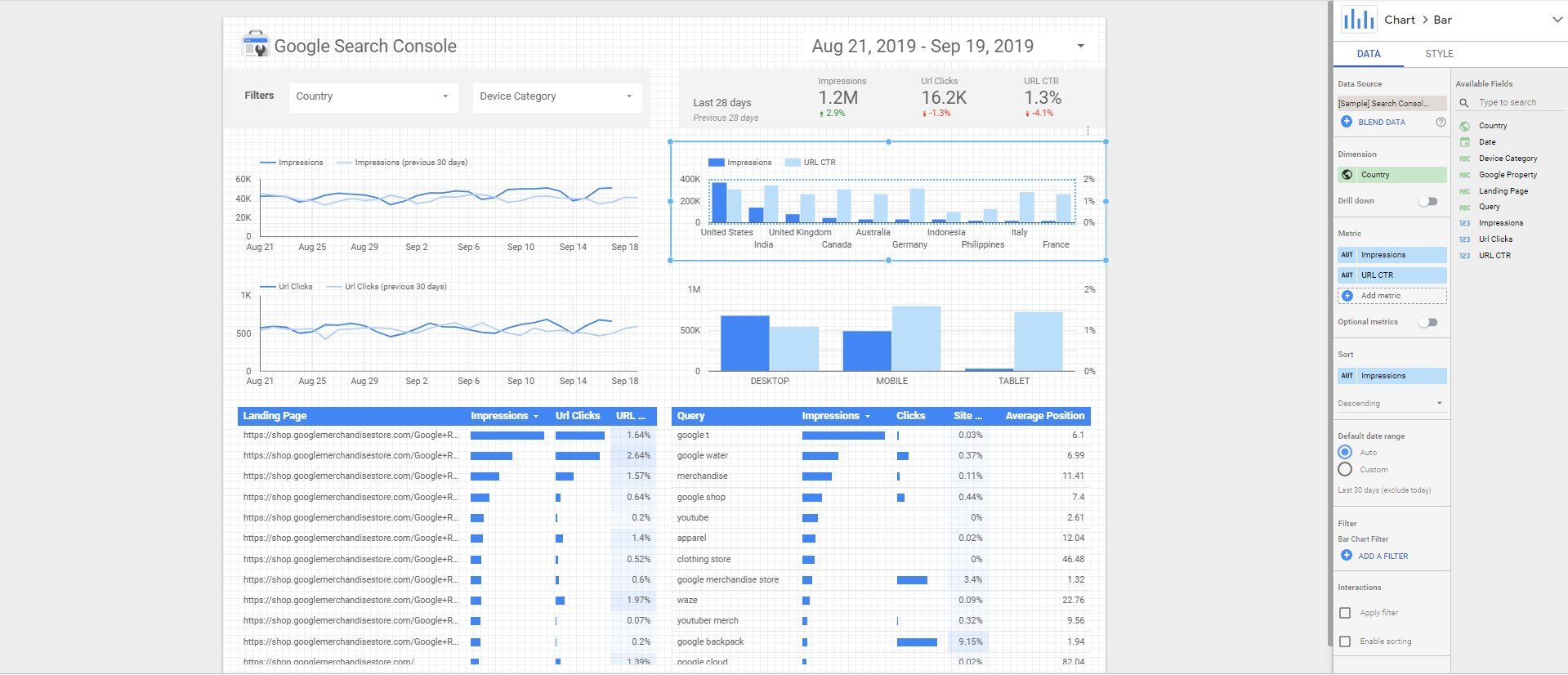Click the Sort Impressions field chip
The image size is (1568, 675).
click(x=1392, y=376)
